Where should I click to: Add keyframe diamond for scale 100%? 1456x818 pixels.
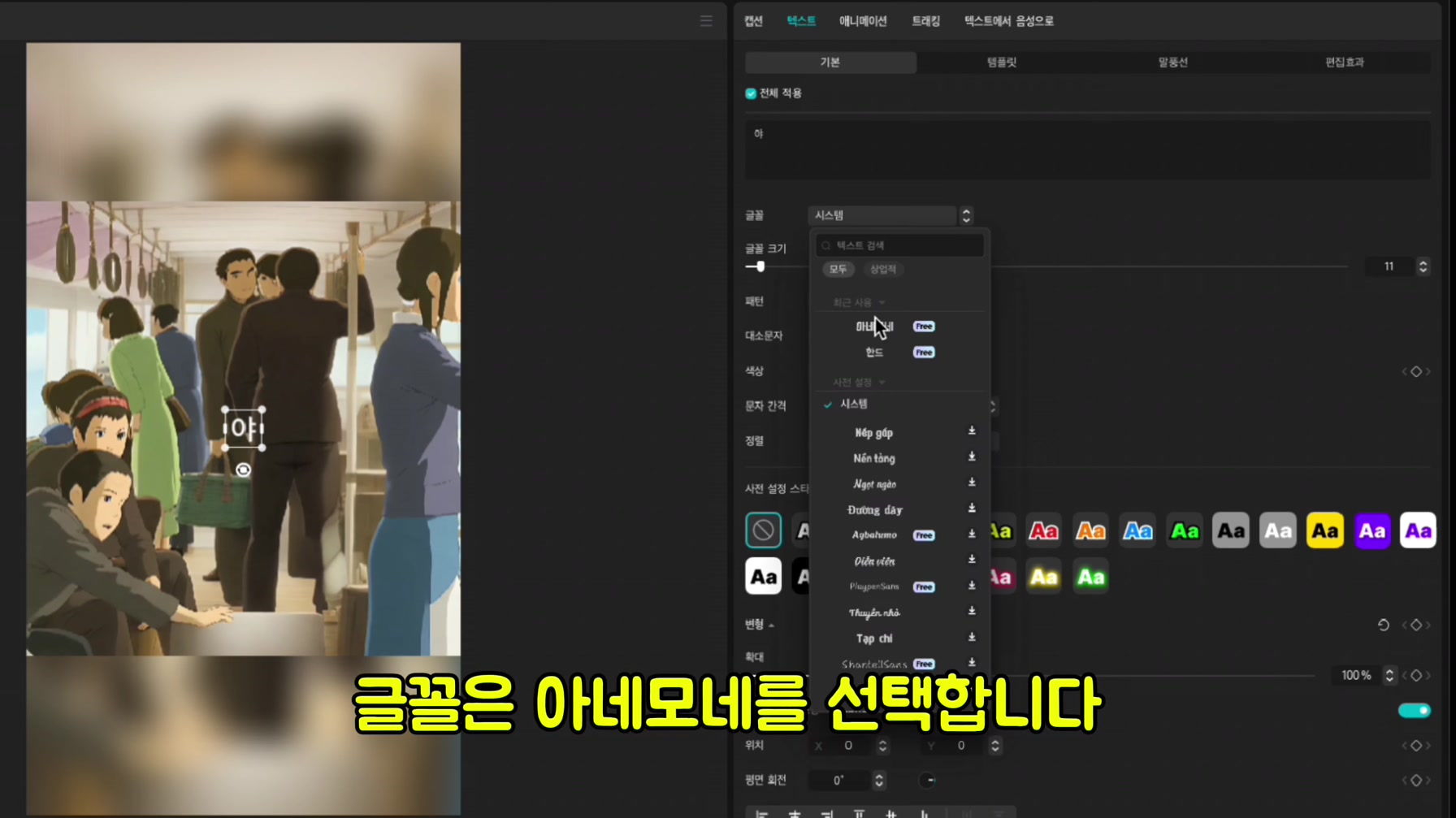[x=1416, y=675]
